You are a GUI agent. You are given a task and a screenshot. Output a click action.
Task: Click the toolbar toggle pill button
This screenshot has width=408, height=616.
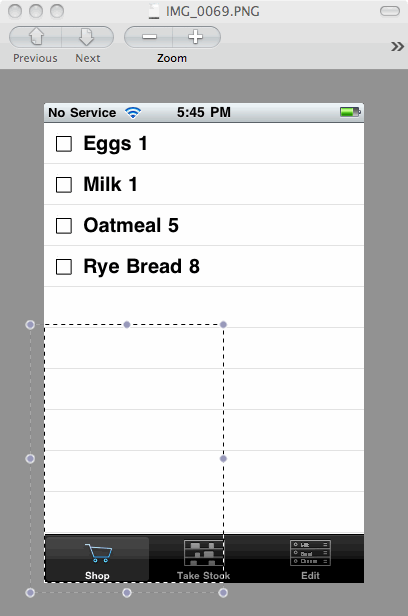(x=390, y=11)
